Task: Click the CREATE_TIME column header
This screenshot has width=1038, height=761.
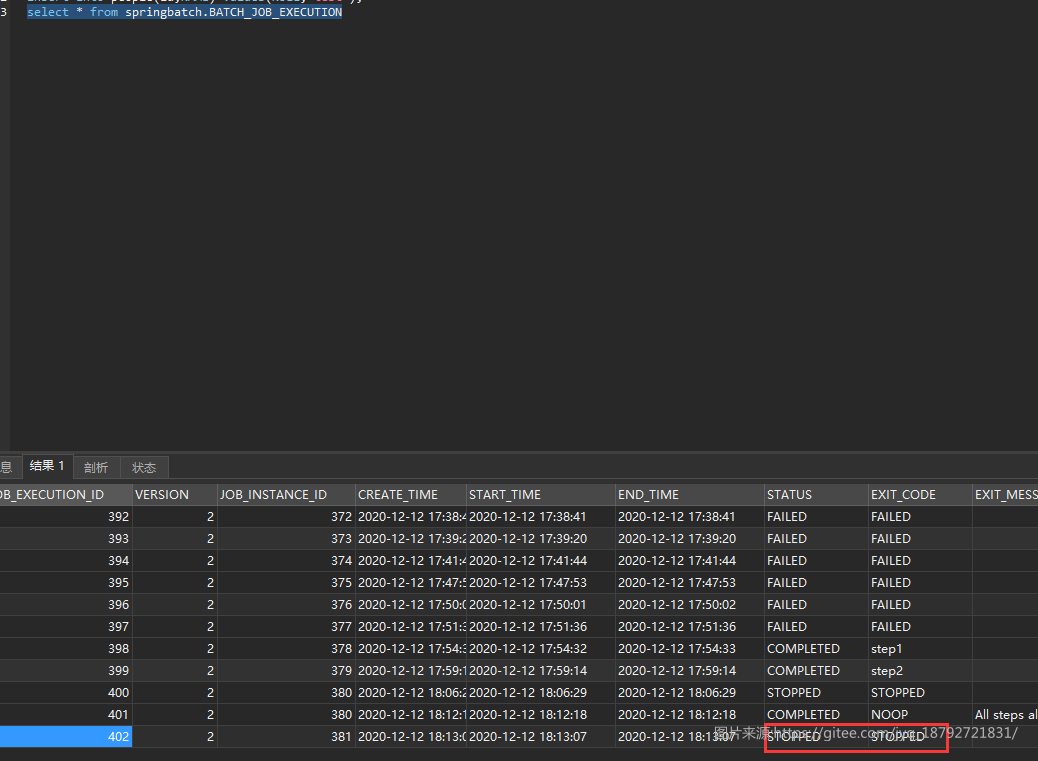Action: click(x=410, y=494)
